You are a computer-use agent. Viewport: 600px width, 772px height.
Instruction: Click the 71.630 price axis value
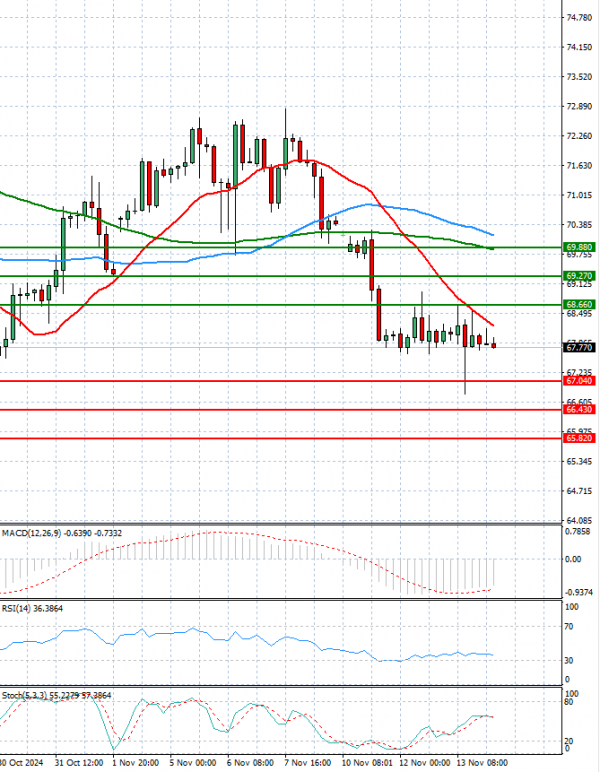click(579, 165)
